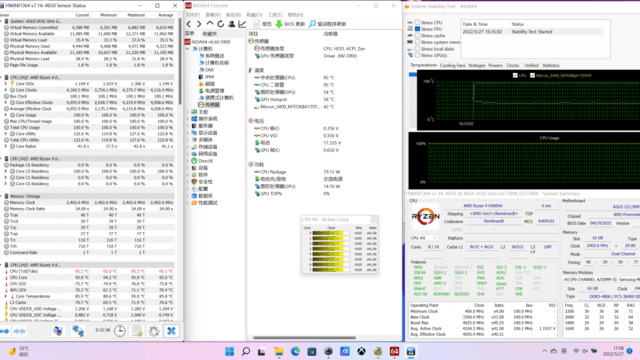Open Windows Start menu

[x=229, y=351]
